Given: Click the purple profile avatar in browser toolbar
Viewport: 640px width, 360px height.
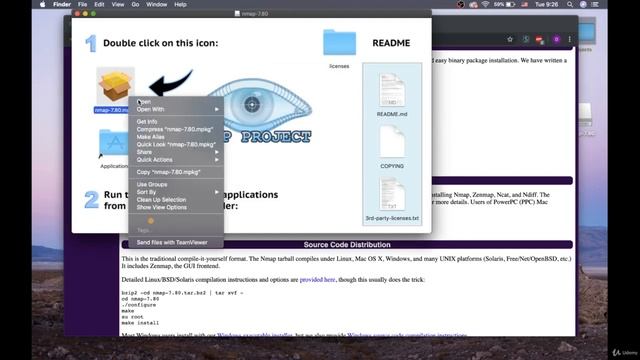Looking at the screenshot, I should click(556, 39).
